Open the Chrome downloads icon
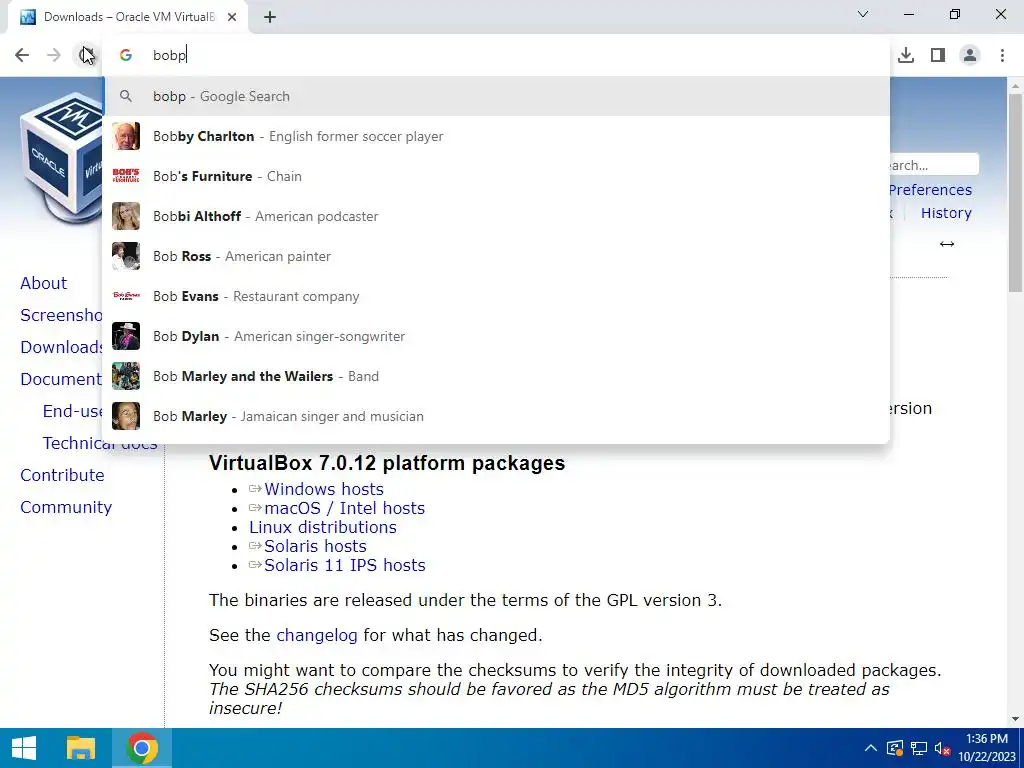This screenshot has height=768, width=1024. point(905,56)
